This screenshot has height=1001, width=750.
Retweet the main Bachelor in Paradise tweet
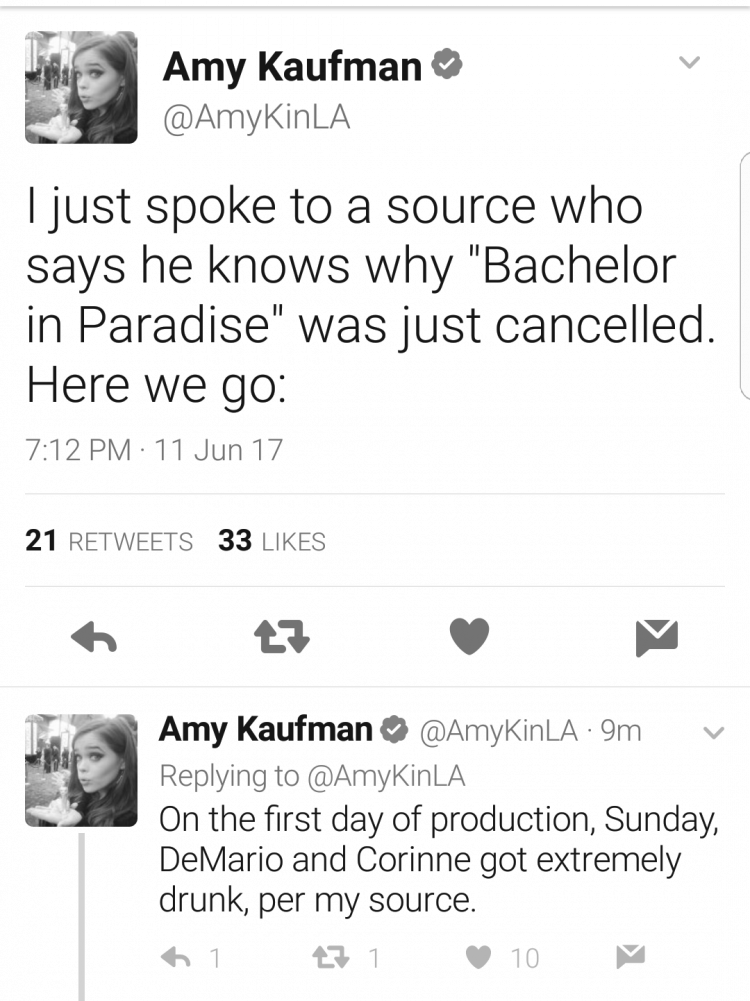point(281,637)
